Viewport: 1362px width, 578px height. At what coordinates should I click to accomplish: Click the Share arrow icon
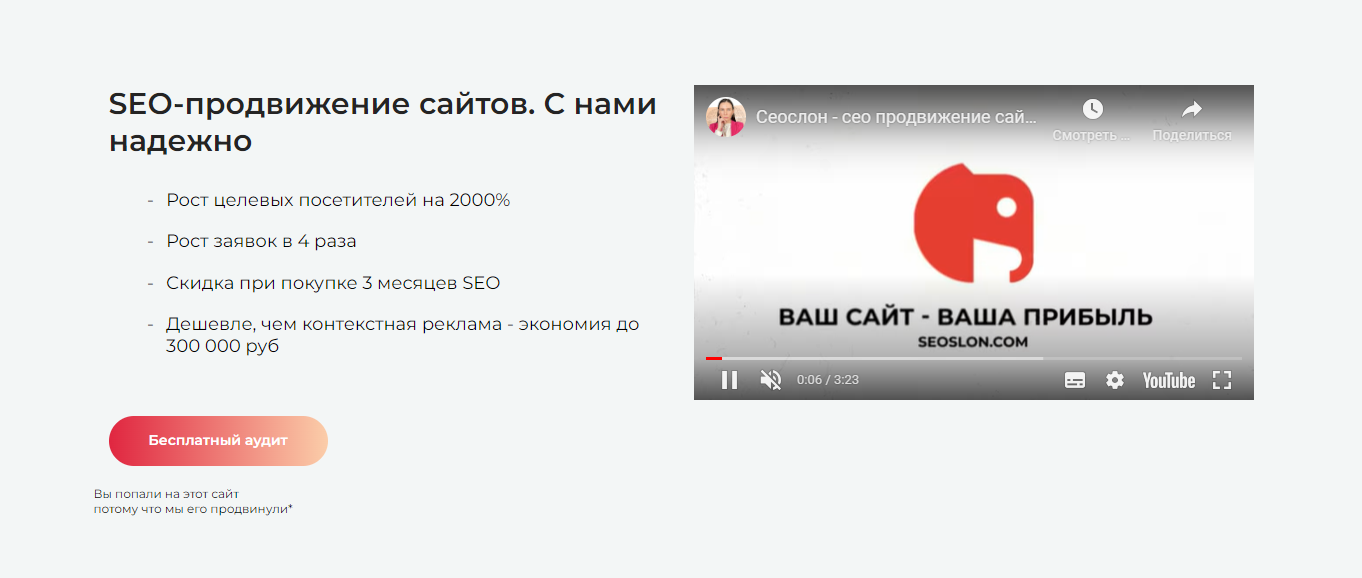pyautogui.click(x=1192, y=109)
